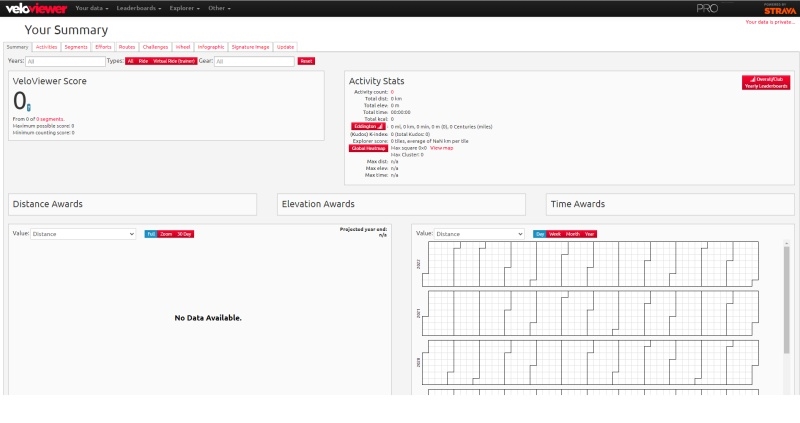The image size is (800, 423).
Task: Click the Minimum counting score text
Action: tap(43, 133)
